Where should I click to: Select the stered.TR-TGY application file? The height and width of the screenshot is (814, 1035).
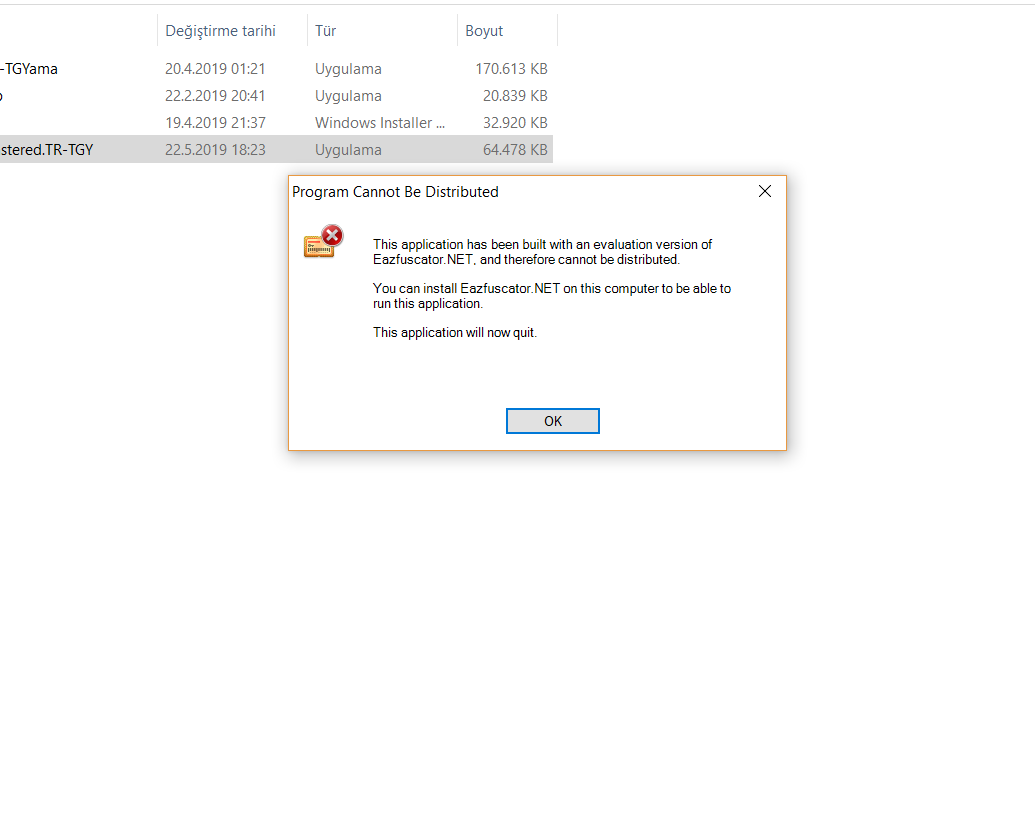point(276,150)
